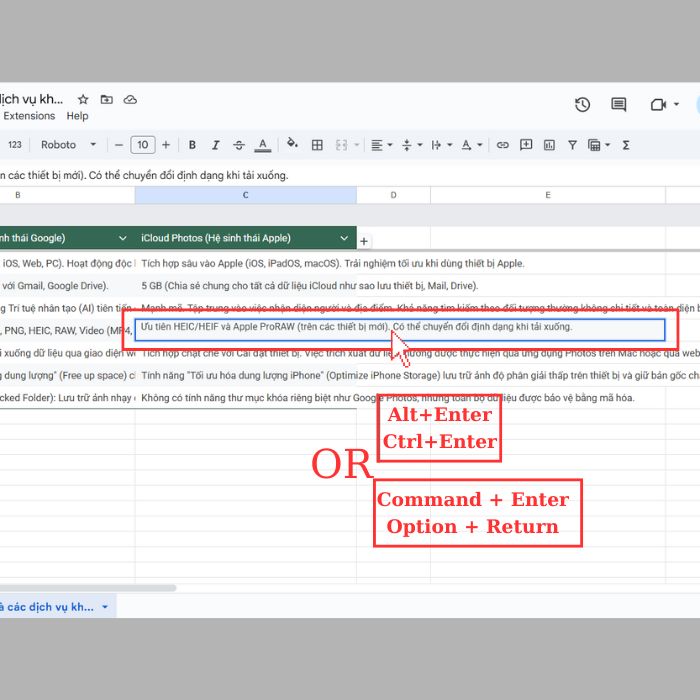Star the spreadsheet document
This screenshot has height=700, width=700.
pyautogui.click(x=83, y=100)
